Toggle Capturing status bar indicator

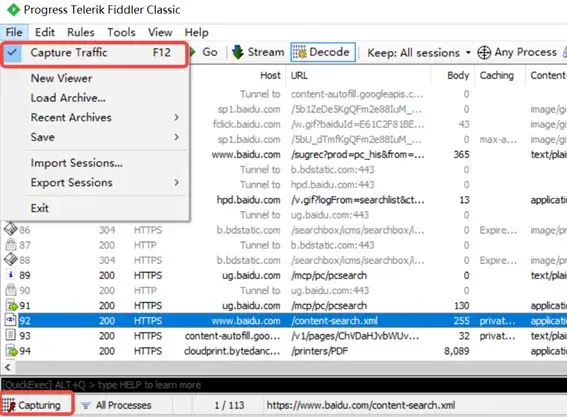36,405
